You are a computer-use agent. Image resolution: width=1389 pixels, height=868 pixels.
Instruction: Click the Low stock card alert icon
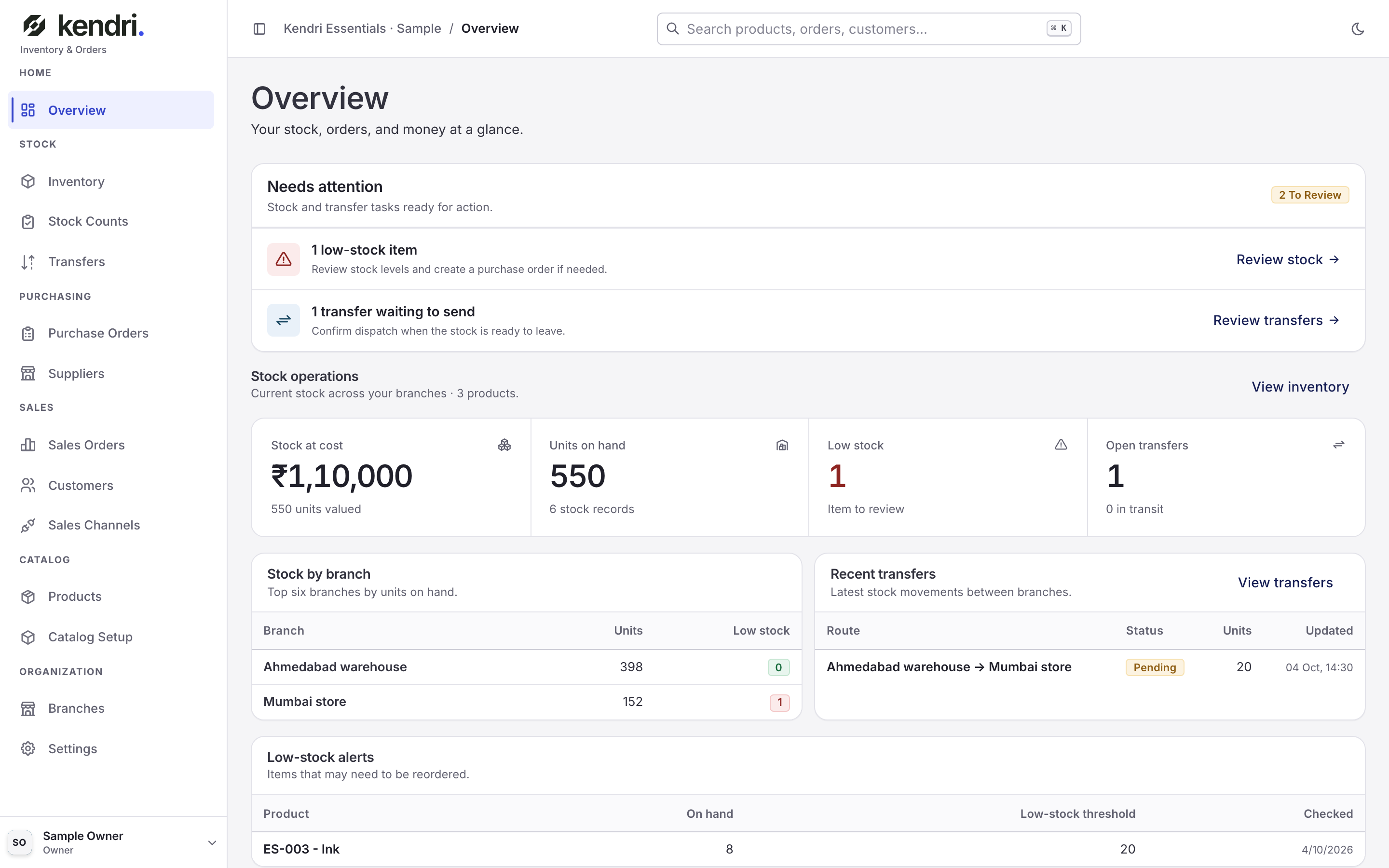[x=1061, y=445]
